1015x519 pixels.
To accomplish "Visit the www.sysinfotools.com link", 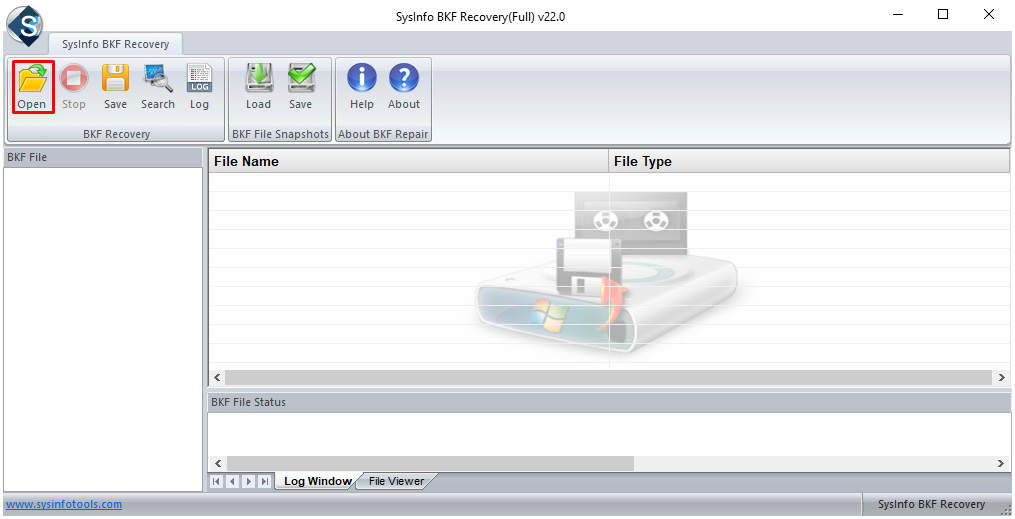I will tap(63, 504).
